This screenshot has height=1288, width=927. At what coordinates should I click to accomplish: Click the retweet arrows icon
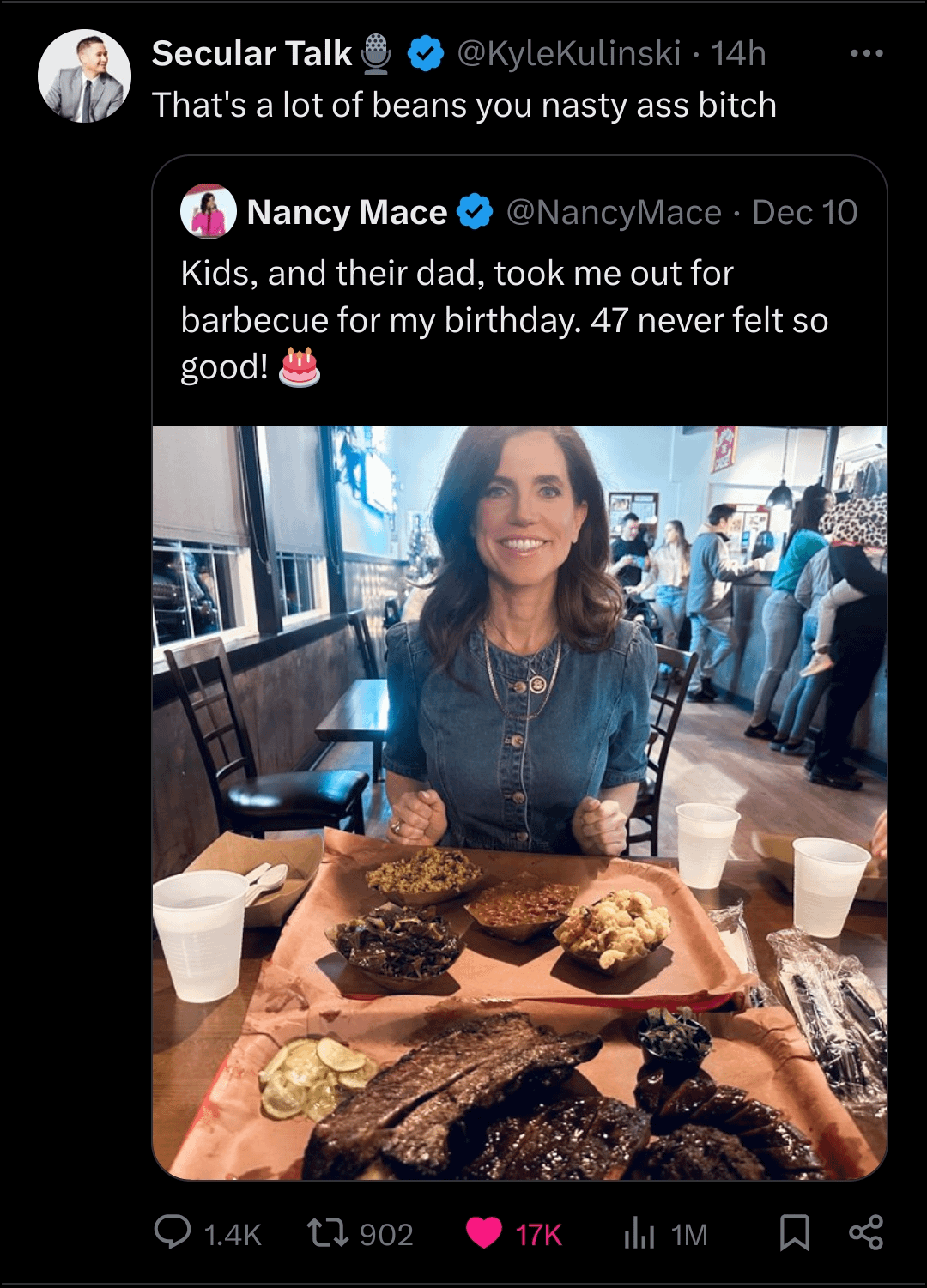pos(328,1233)
